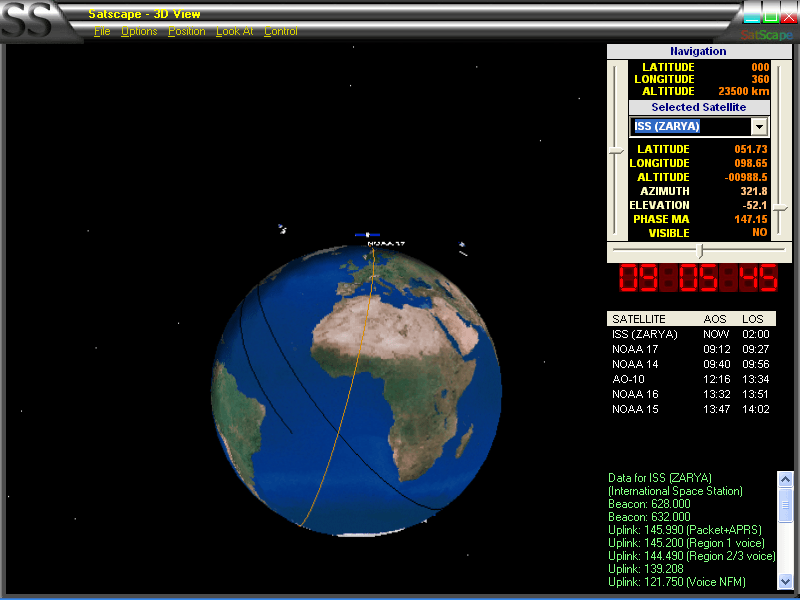
Task: Open the File menu
Action: (102, 32)
